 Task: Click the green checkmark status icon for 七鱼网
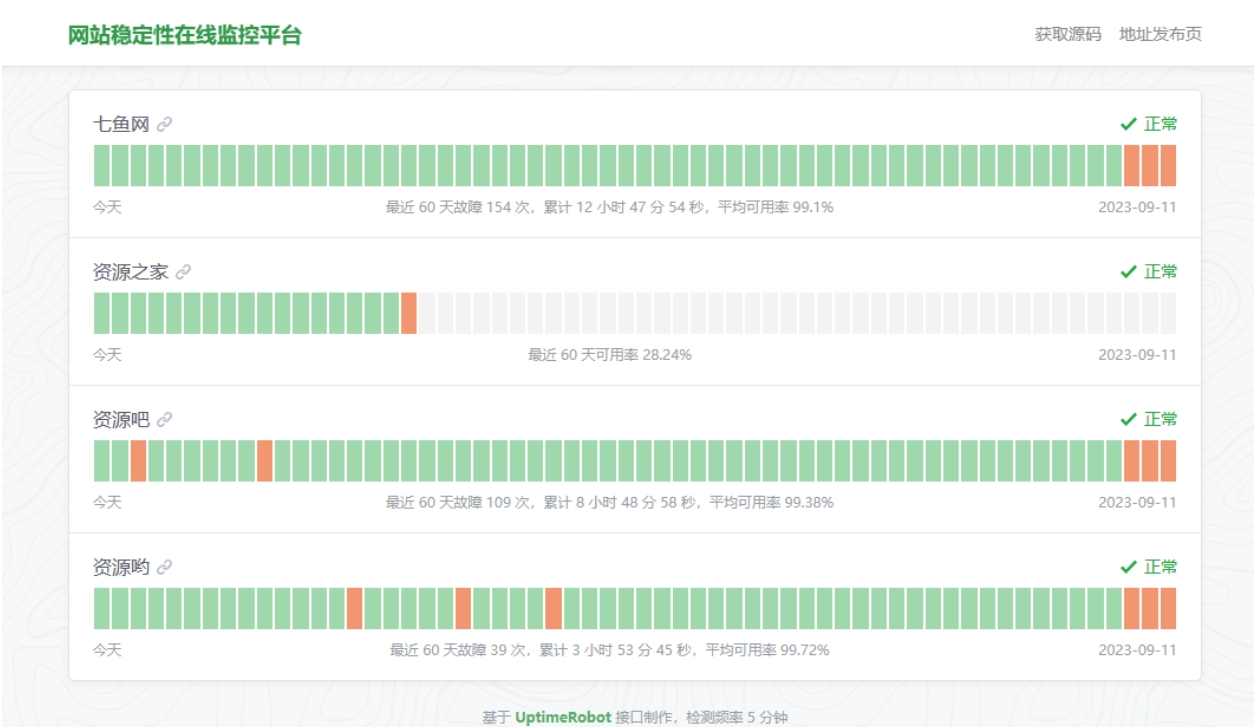point(1129,124)
